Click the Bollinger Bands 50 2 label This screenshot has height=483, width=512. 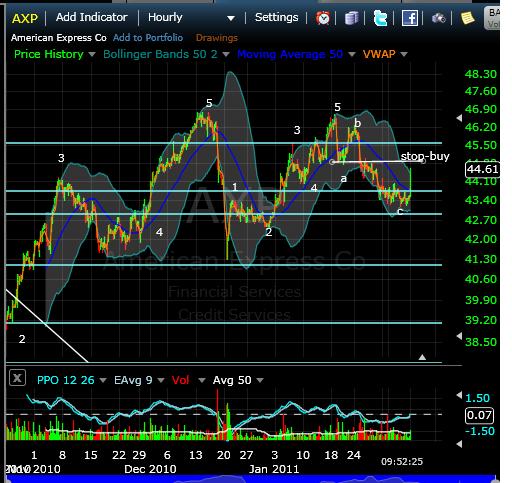tap(160, 54)
